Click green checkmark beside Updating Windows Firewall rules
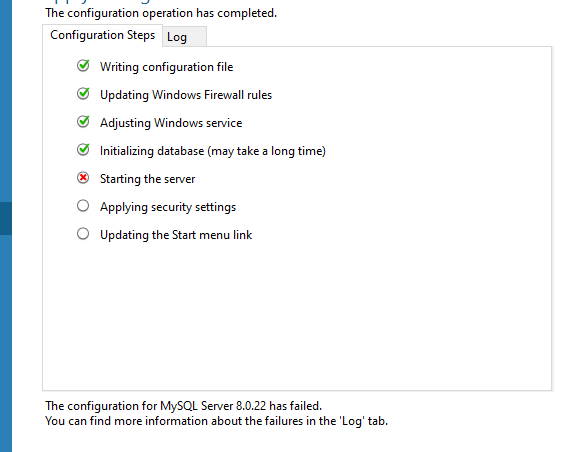The height and width of the screenshot is (452, 570). click(83, 94)
